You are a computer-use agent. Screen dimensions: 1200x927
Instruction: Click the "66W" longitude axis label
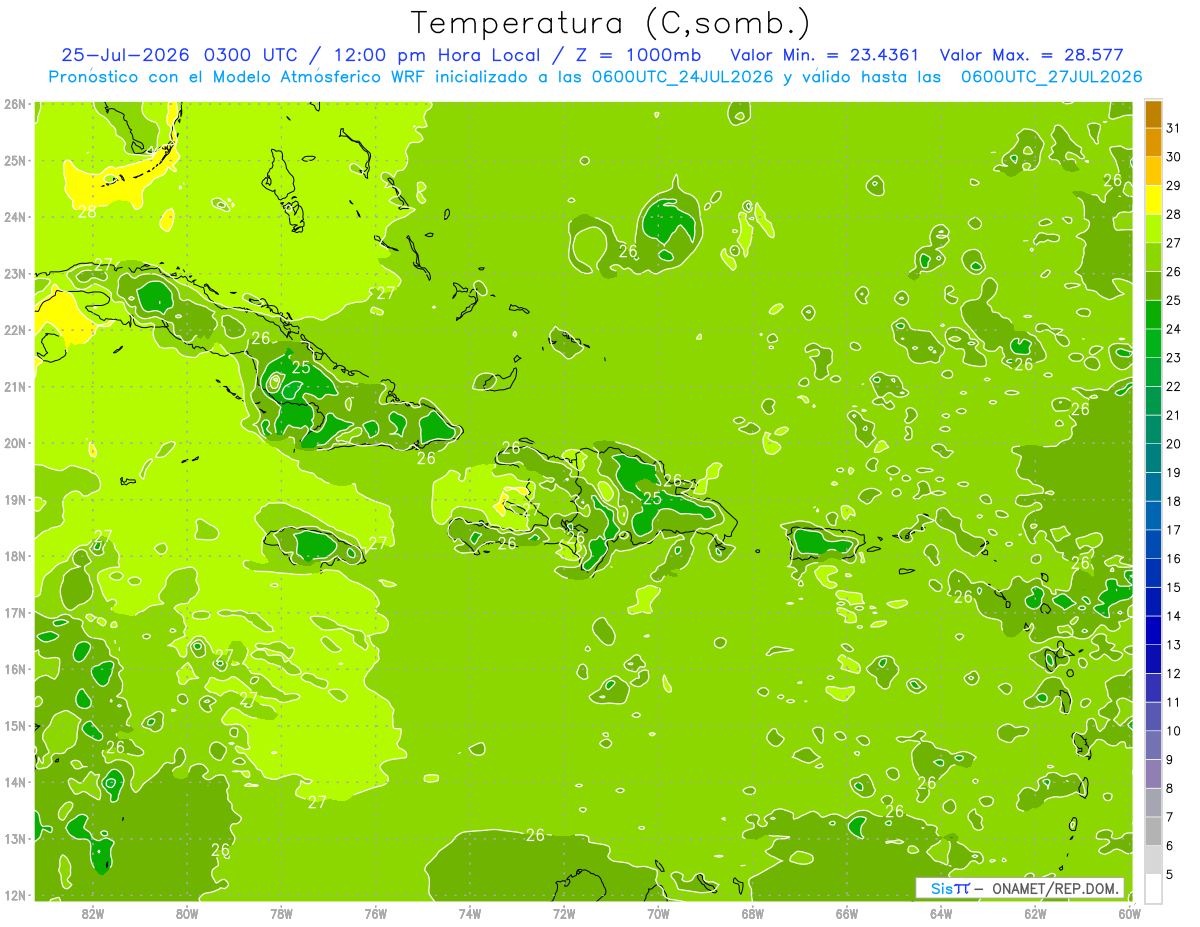click(x=847, y=914)
